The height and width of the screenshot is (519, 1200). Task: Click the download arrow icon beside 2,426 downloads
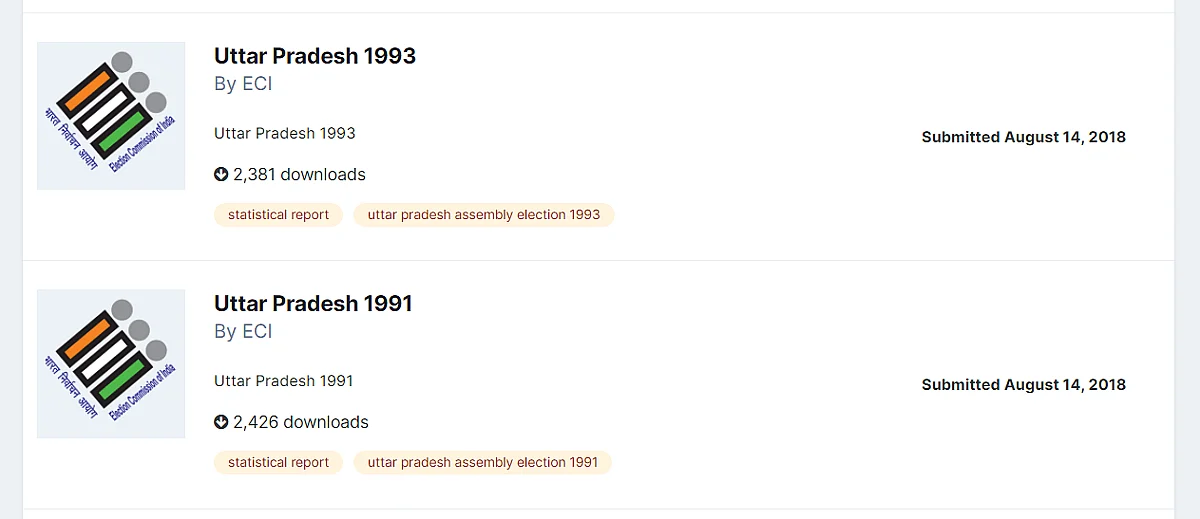(221, 422)
